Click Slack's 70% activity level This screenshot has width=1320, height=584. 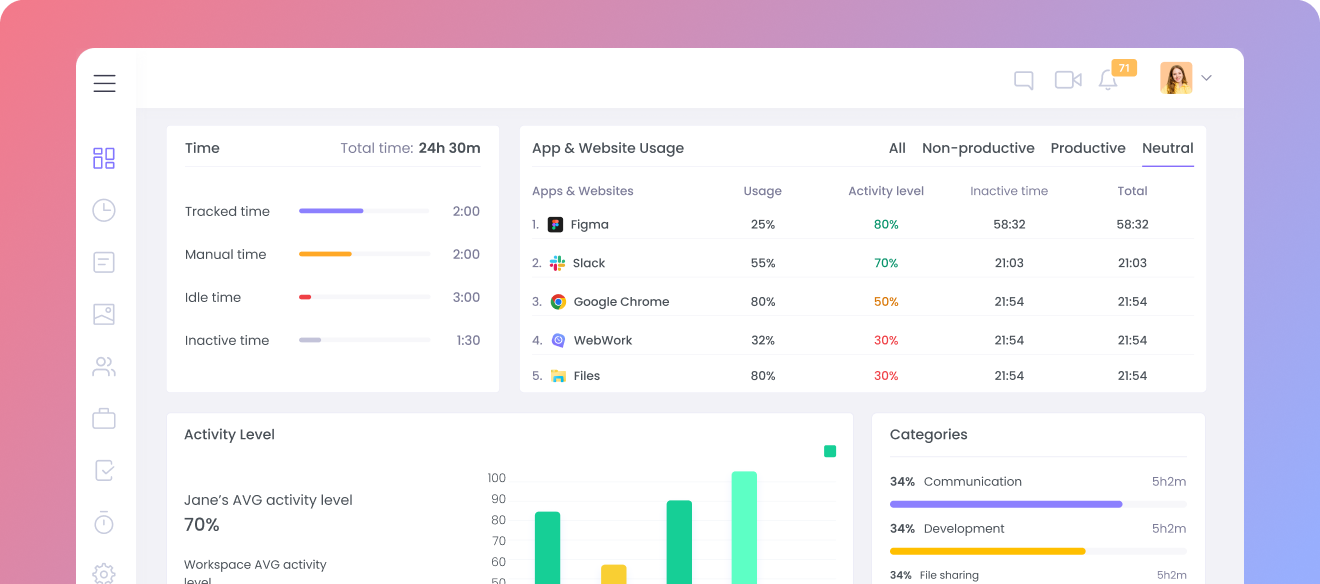886,263
